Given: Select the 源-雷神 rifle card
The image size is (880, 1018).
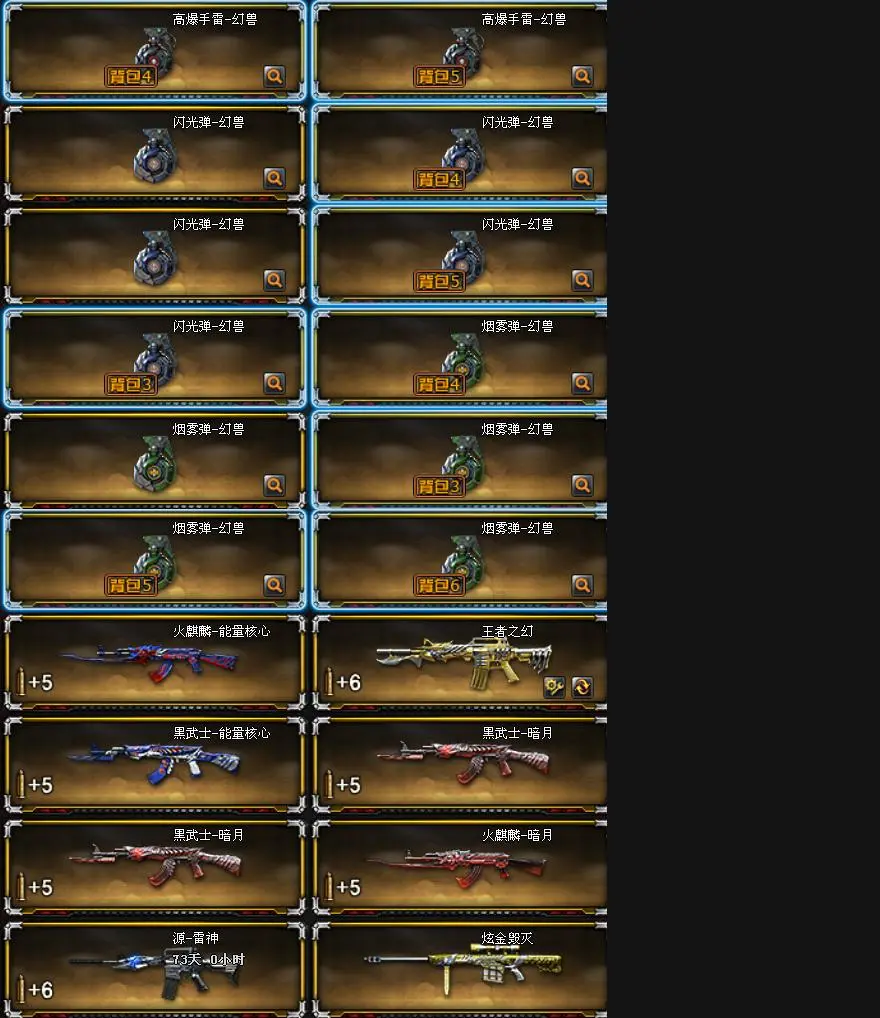Looking at the screenshot, I should tap(155, 969).
